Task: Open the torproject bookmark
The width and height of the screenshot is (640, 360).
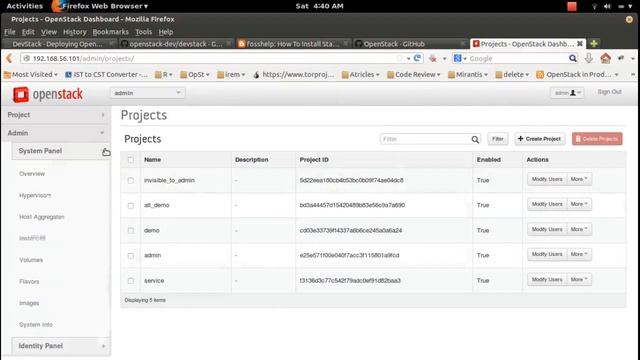Action: (x=294, y=75)
